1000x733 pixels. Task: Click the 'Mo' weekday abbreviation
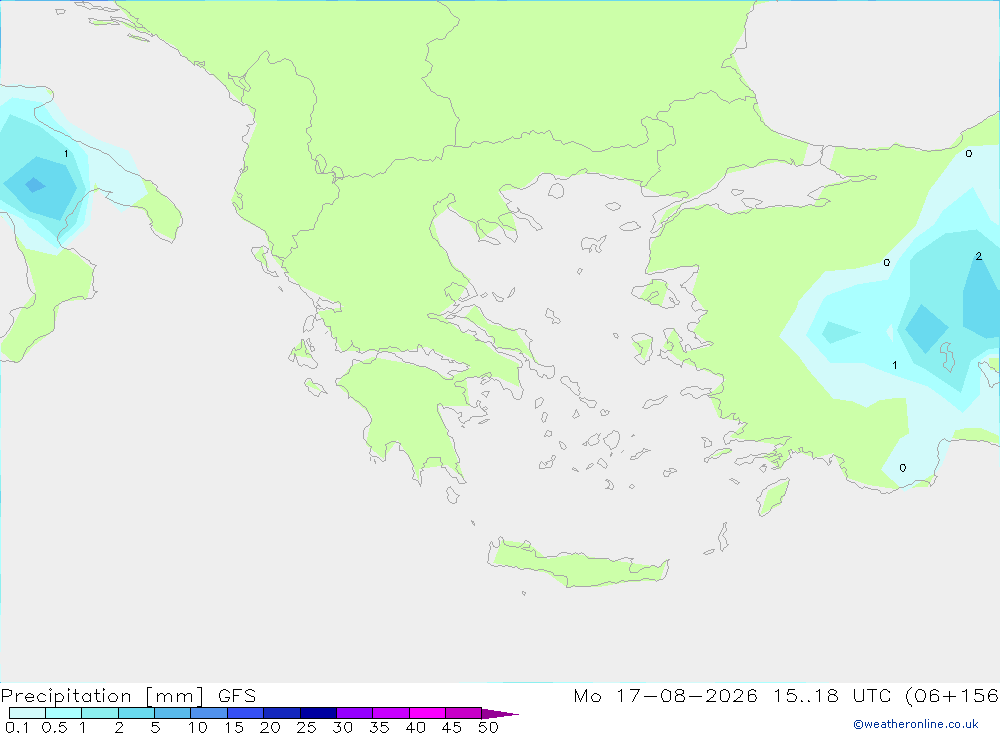pyautogui.click(x=587, y=695)
